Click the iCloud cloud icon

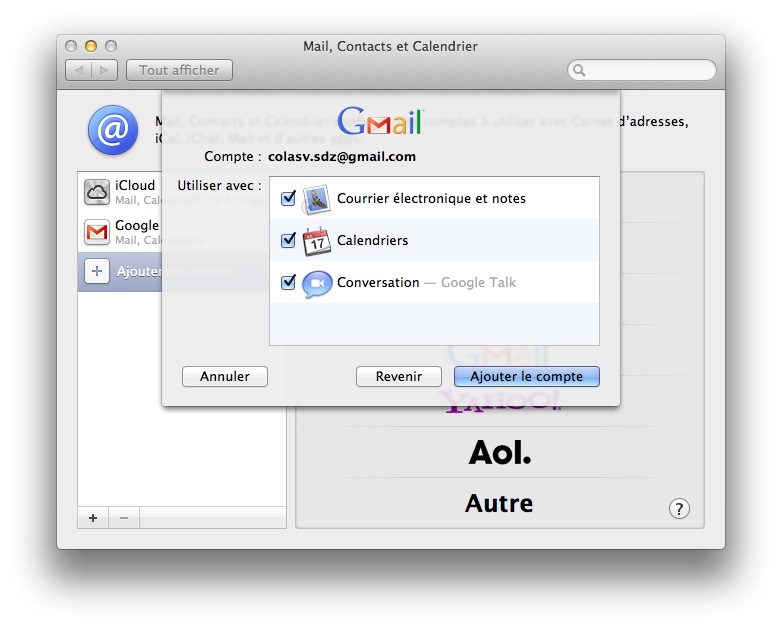97,192
